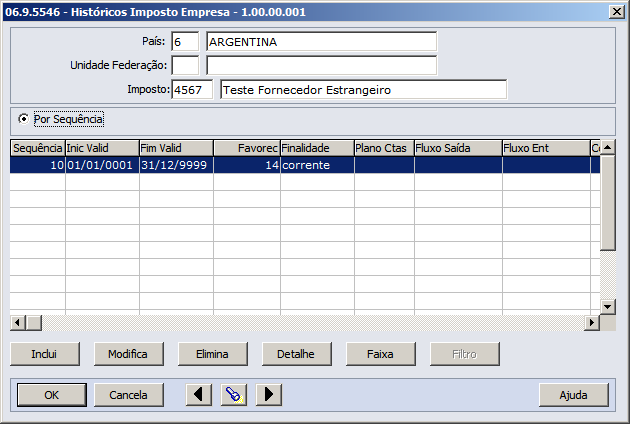
Task: Click the Sequência column header
Action: pos(38,148)
